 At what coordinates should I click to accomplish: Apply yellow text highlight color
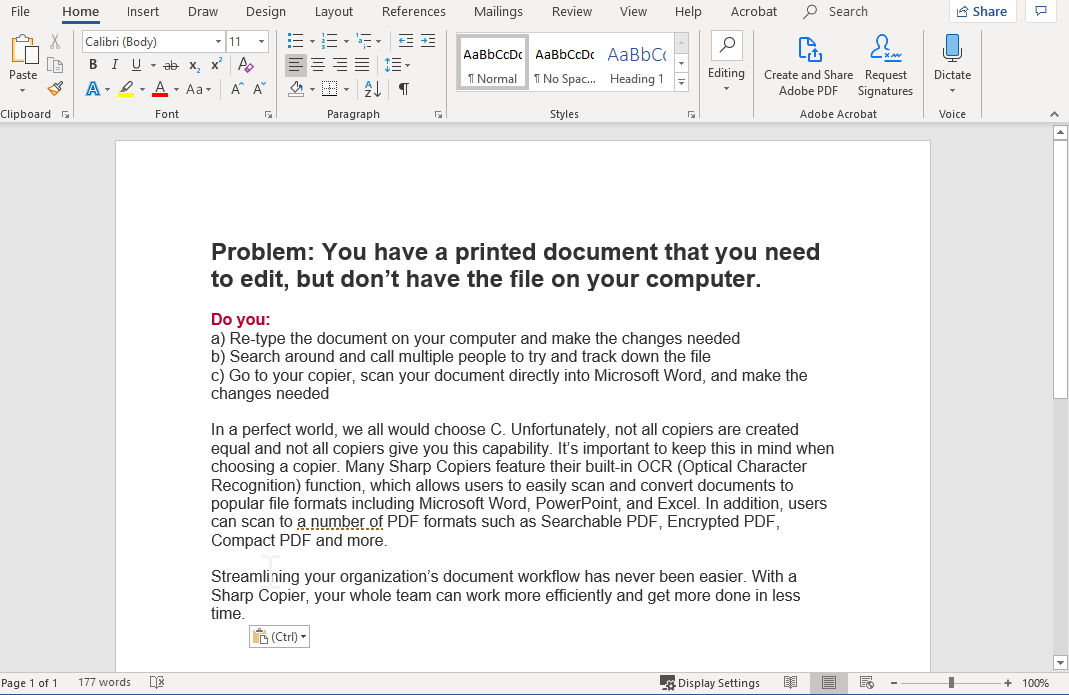pyautogui.click(x=126, y=89)
